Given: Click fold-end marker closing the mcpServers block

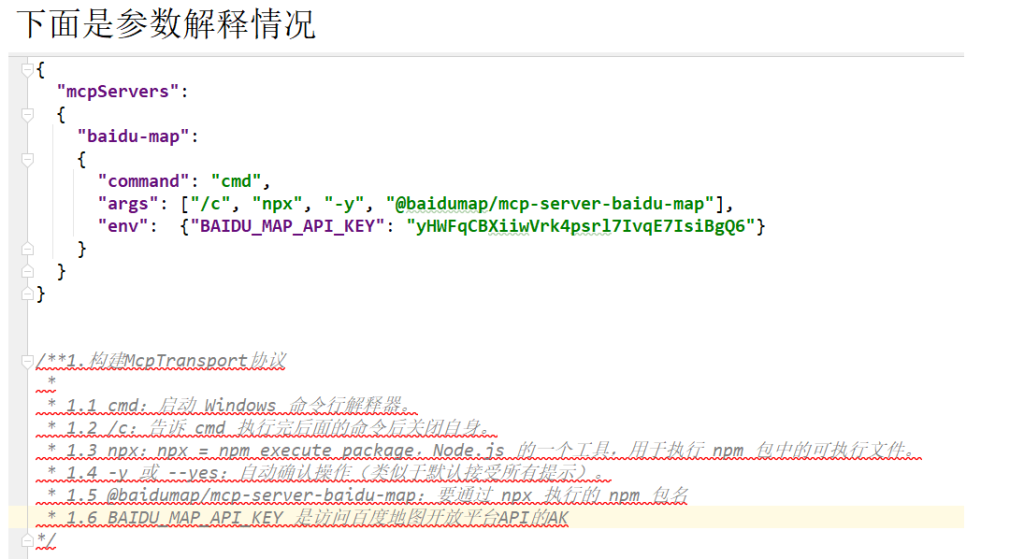Looking at the screenshot, I should click(x=29, y=271).
